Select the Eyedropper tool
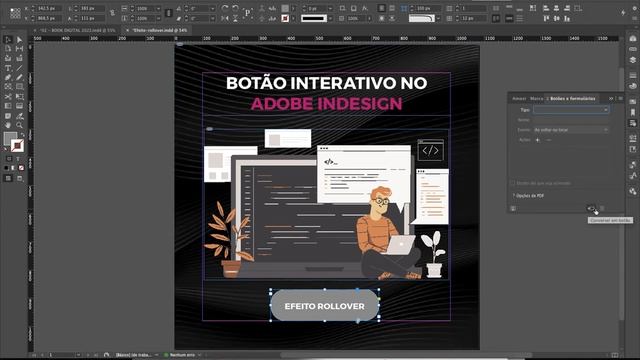640x360 pixels. [x=19, y=116]
